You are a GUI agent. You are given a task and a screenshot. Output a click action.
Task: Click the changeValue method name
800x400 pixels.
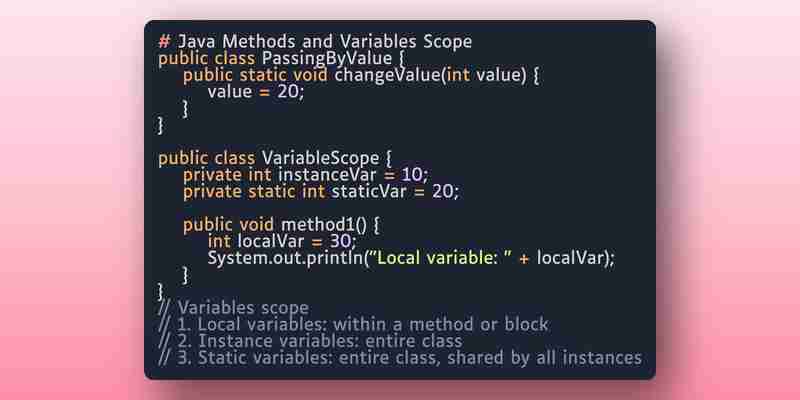[x=387, y=75]
